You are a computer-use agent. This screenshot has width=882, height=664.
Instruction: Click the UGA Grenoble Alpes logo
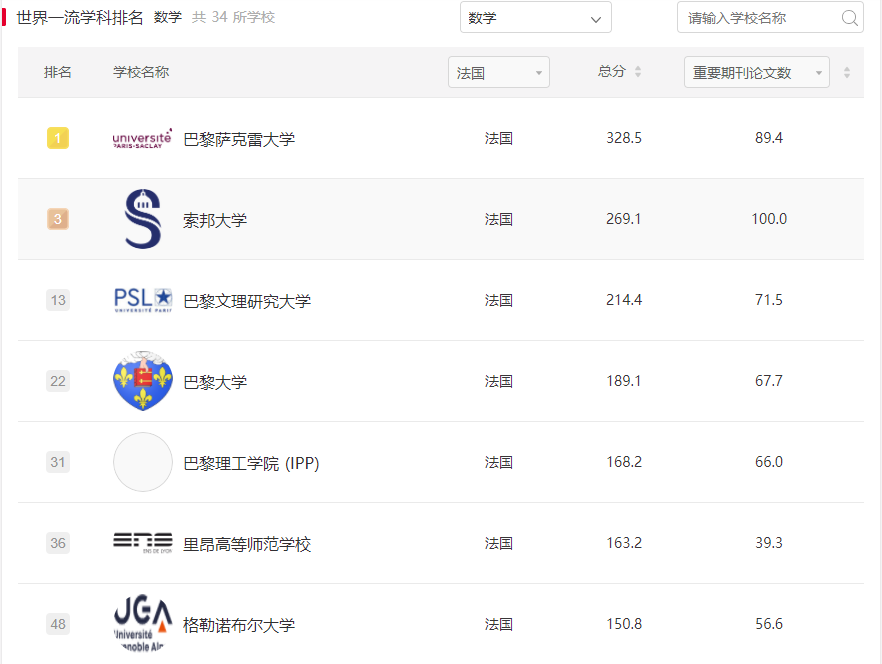click(143, 623)
